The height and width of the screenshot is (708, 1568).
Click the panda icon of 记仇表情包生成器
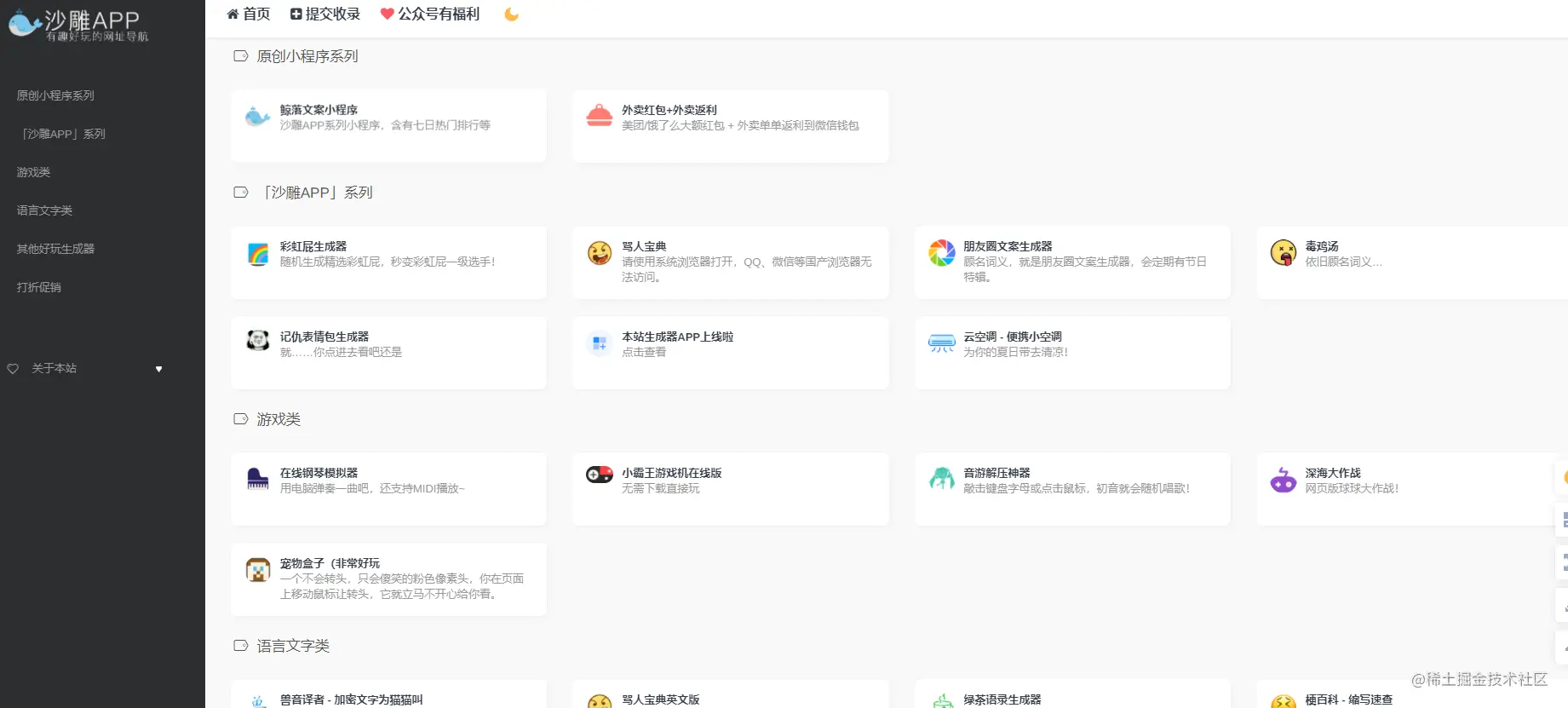pos(258,341)
